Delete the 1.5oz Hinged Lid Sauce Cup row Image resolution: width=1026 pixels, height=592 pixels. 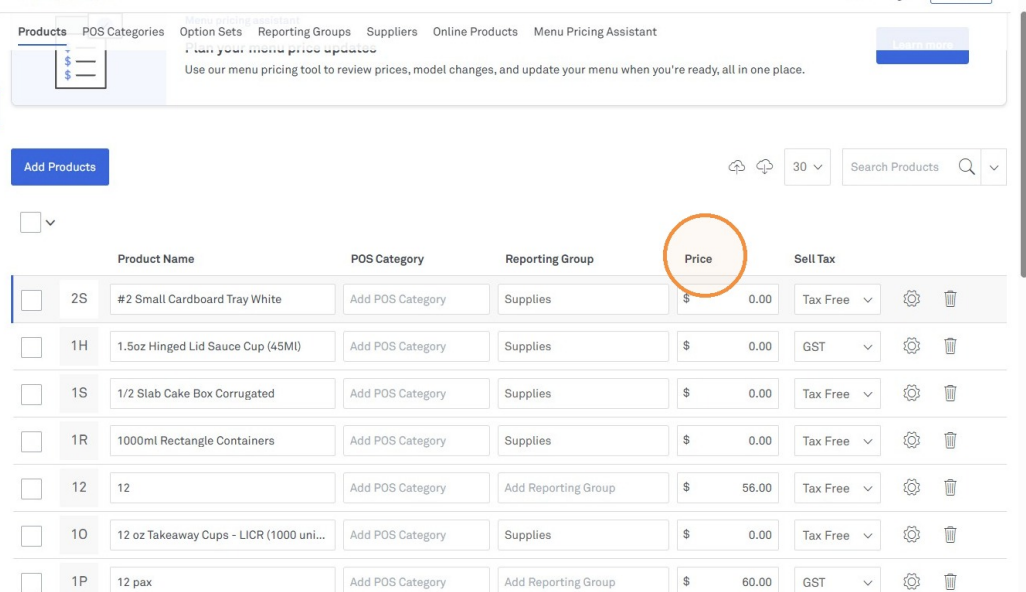[x=950, y=346]
